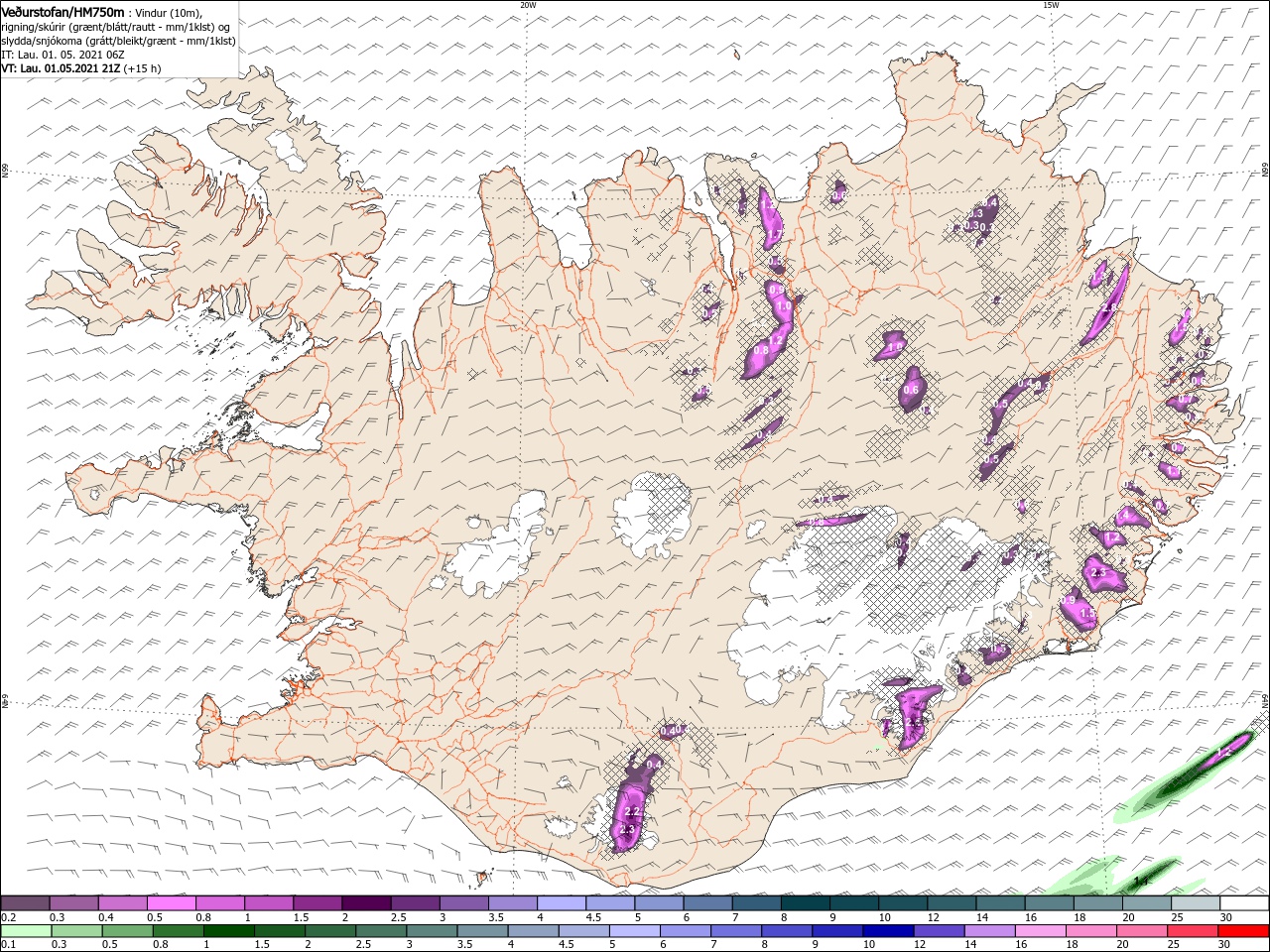Pick the grey-teal swatch labeled 16, upper row
Image resolution: width=1270 pixels, height=952 pixels.
click(1050, 903)
